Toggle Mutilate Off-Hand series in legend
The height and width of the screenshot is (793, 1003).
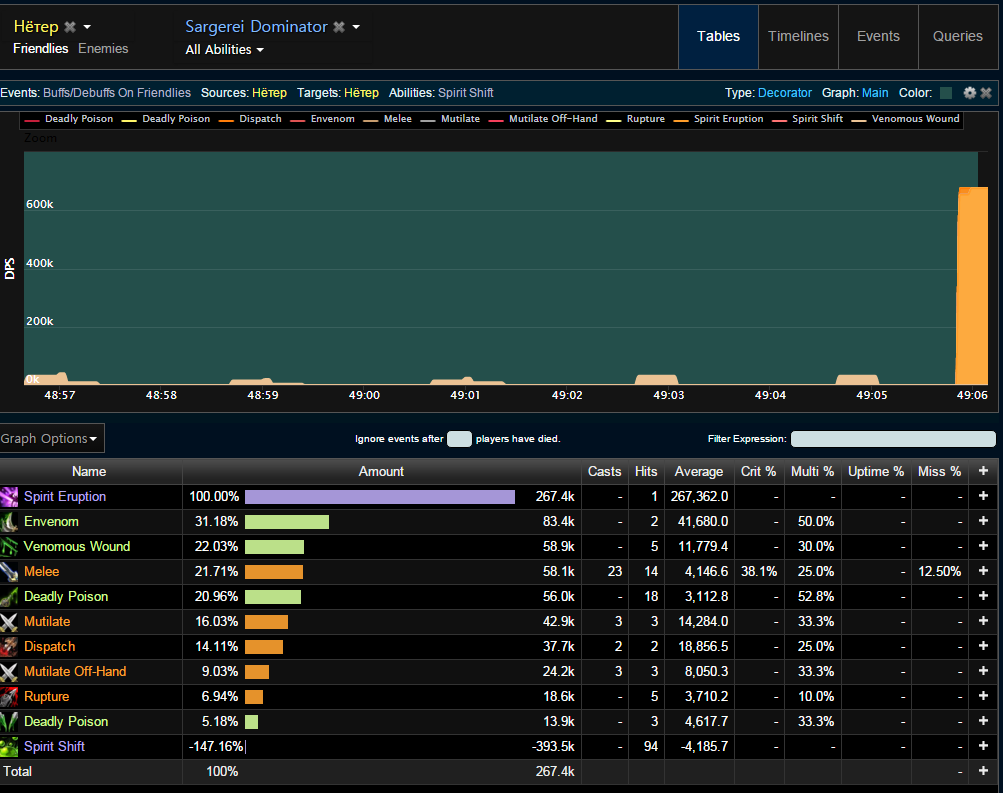point(544,119)
